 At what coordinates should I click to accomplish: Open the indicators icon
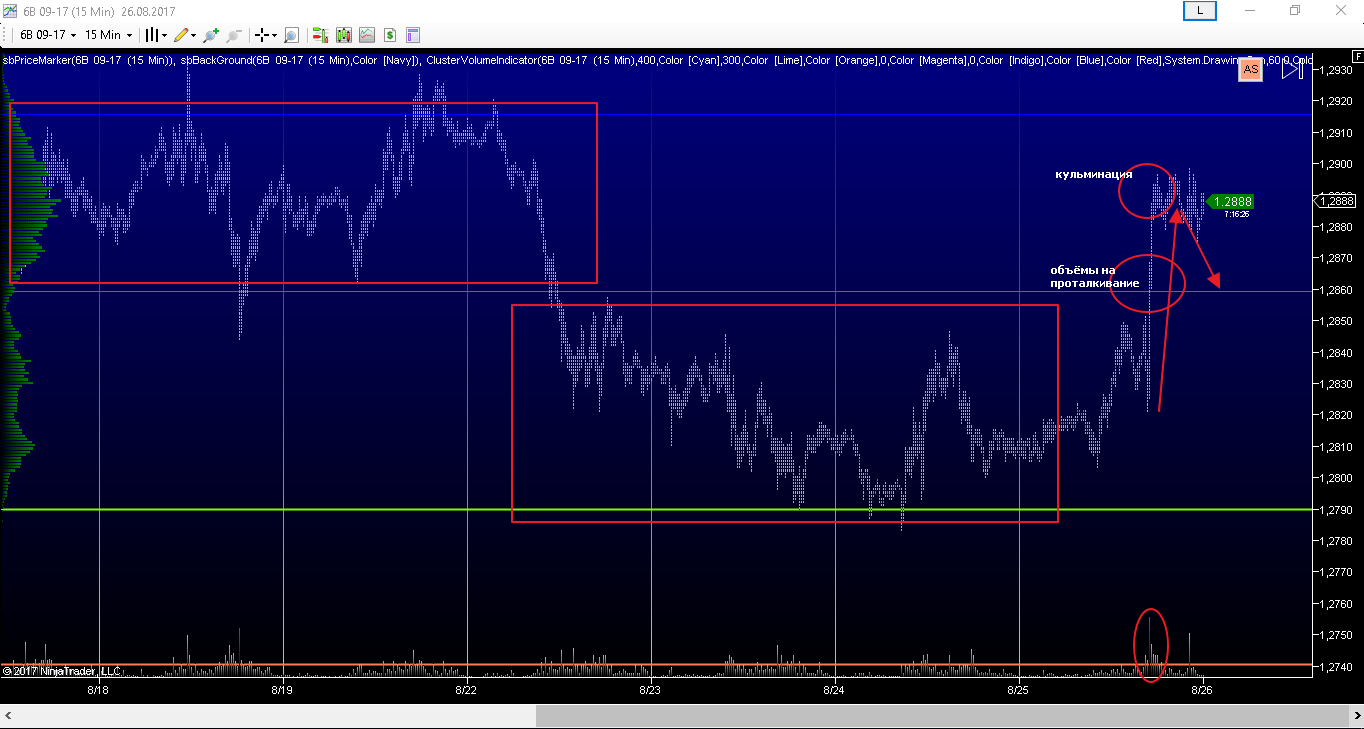point(367,35)
